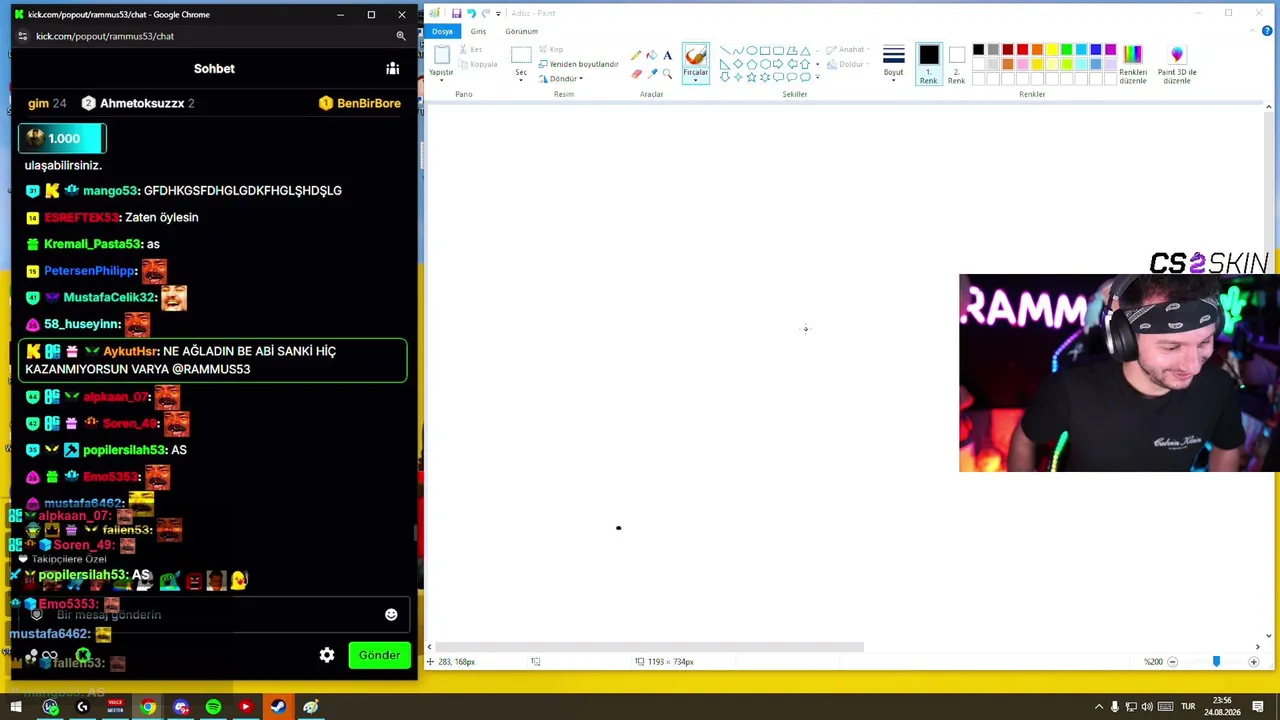Select the Pencil tool in Paint
The height and width of the screenshot is (720, 1280).
(636, 56)
